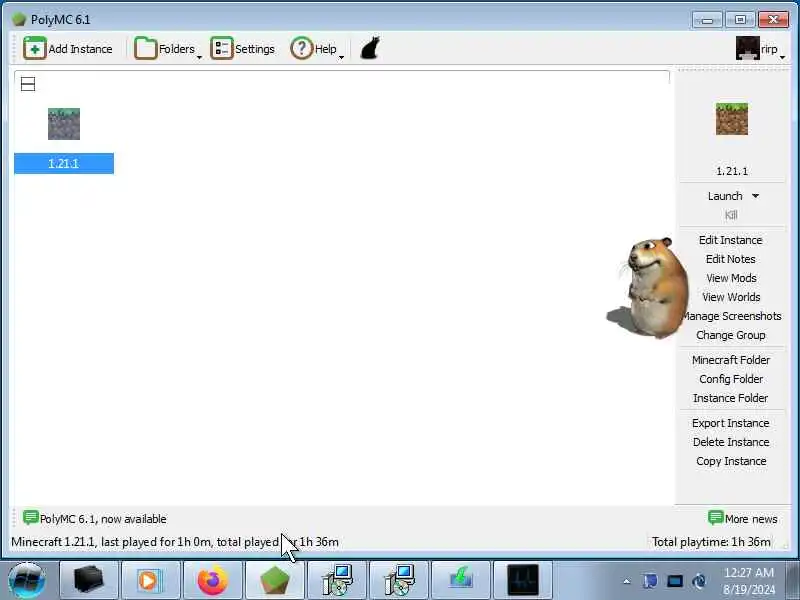Show hidden system tray icons
Viewport: 800px width, 600px height.
(x=627, y=581)
